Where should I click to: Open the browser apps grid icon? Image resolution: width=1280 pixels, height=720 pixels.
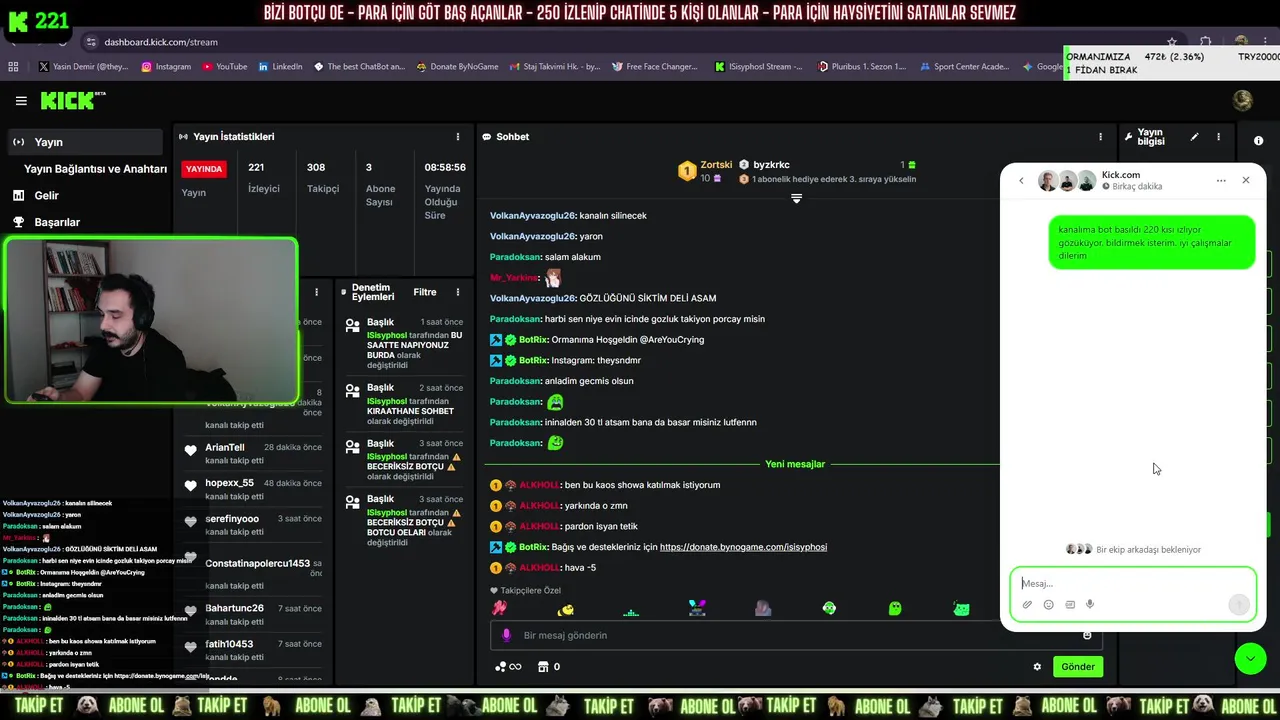(13, 67)
